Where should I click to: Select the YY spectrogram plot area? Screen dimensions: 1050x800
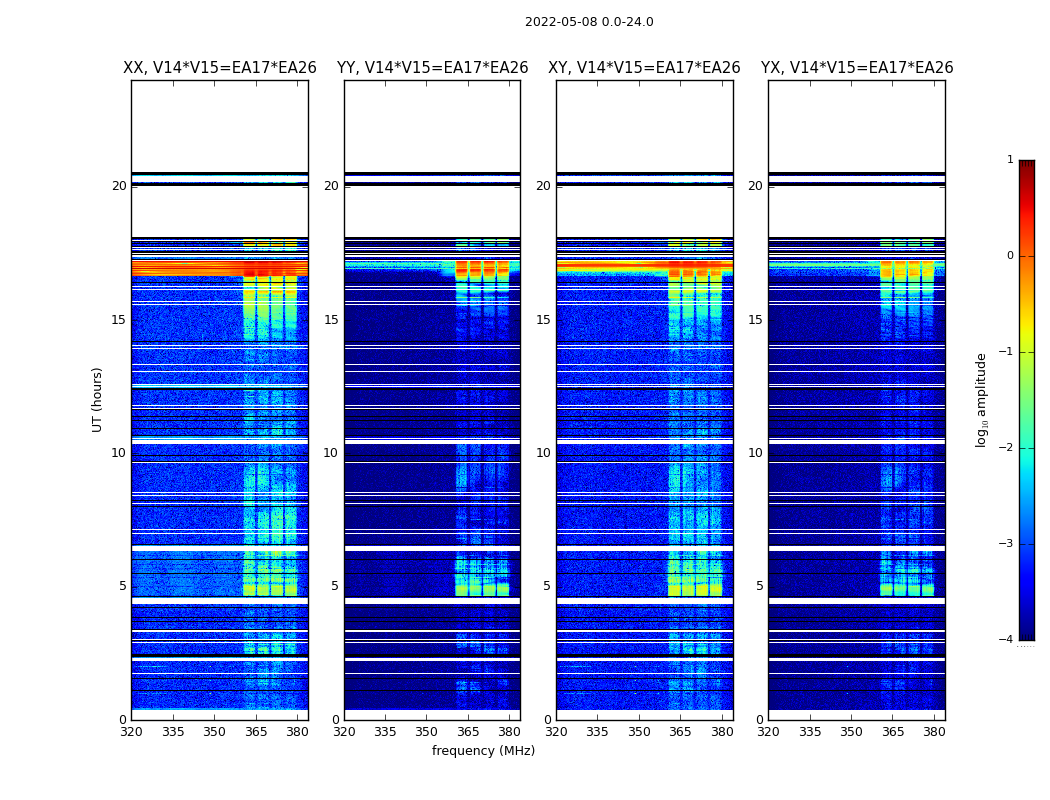[432, 400]
